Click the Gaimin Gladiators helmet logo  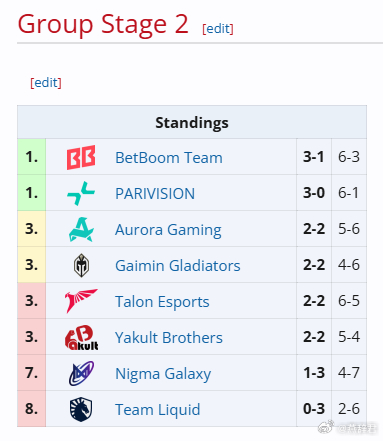click(x=81, y=265)
